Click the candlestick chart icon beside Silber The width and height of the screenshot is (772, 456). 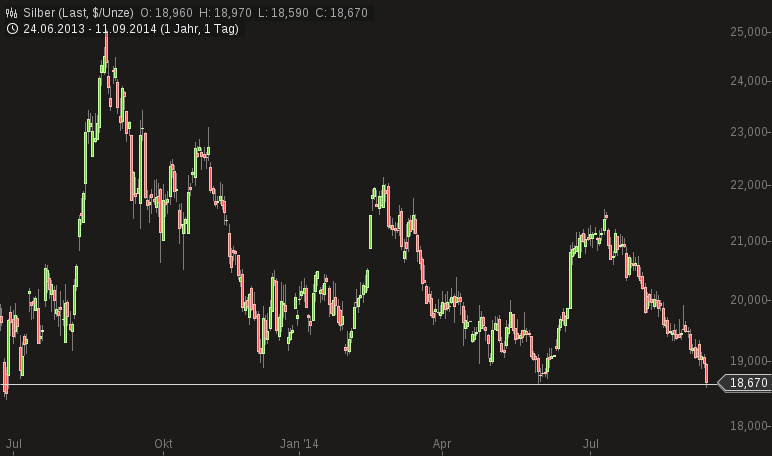[x=12, y=13]
